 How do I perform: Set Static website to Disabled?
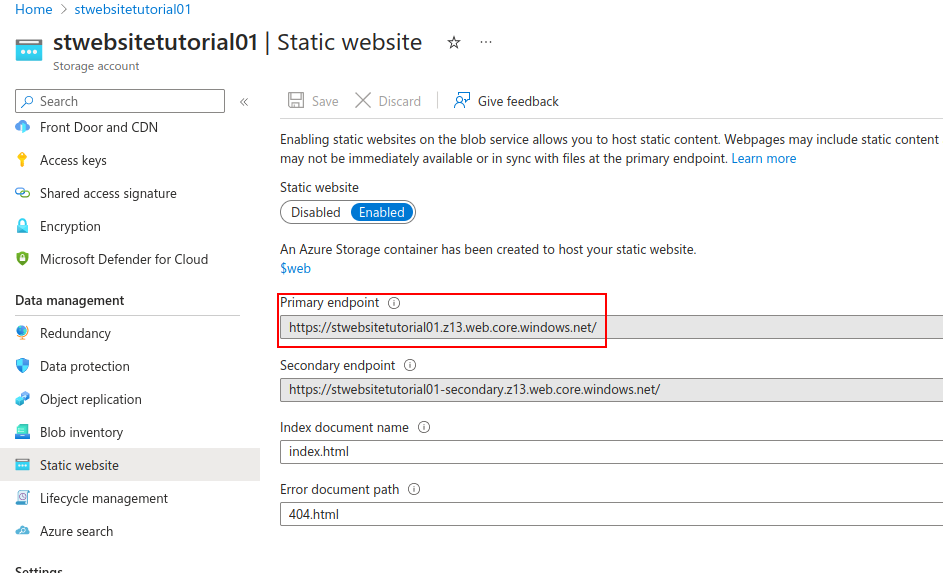pyautogui.click(x=316, y=212)
